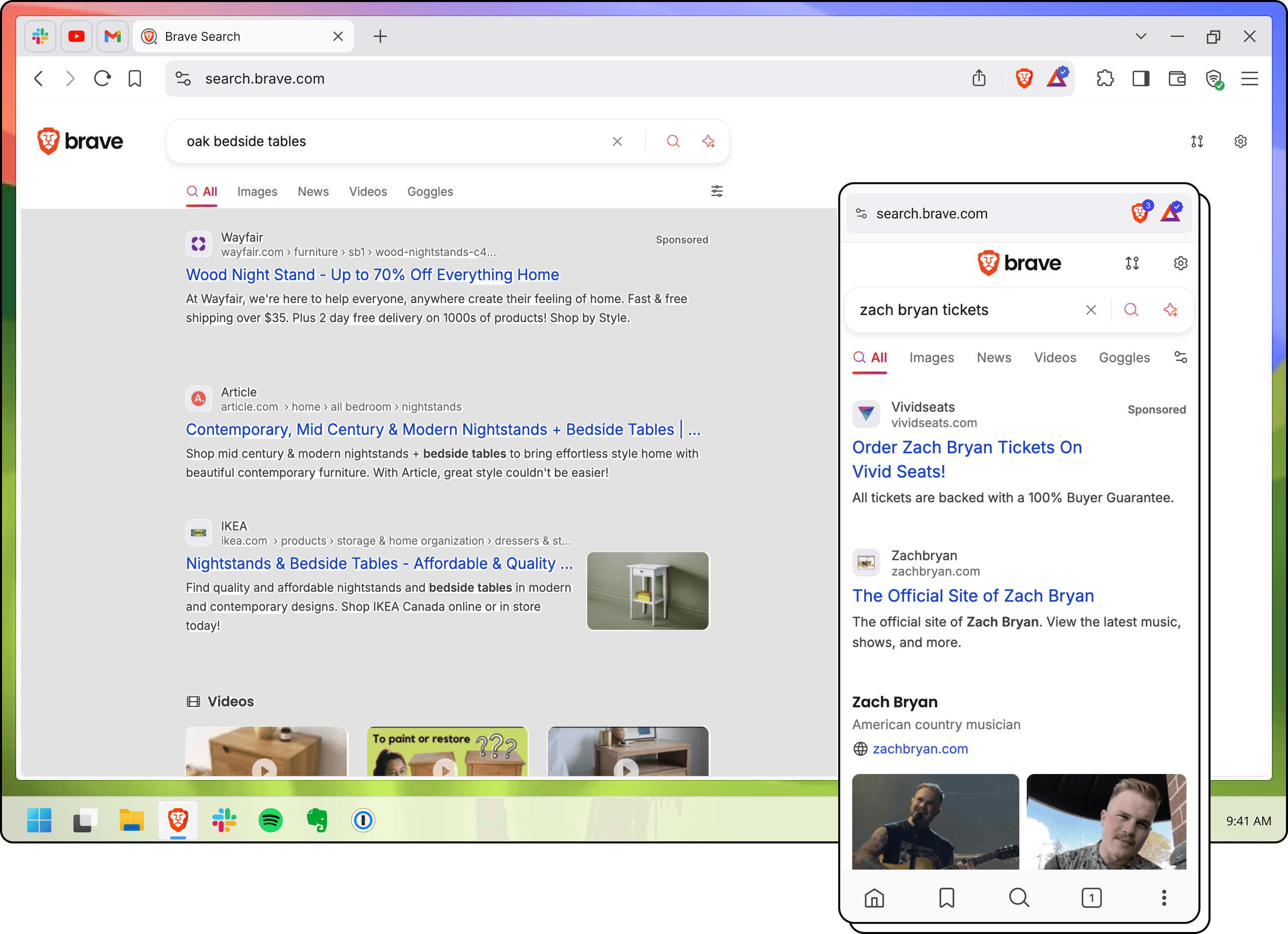Image resolution: width=1288 pixels, height=934 pixels.
Task: Open 1Password from taskbar
Action: [363, 820]
